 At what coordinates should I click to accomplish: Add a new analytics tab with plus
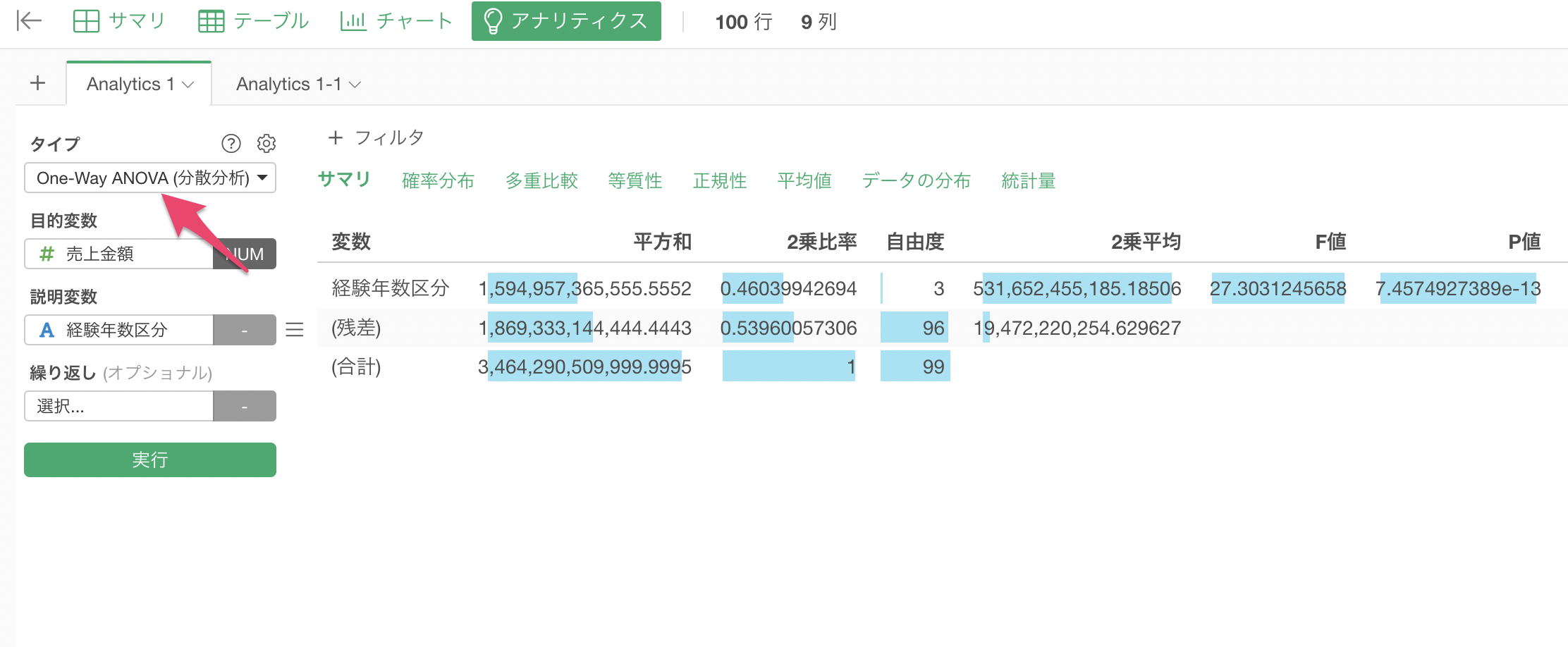pos(38,83)
